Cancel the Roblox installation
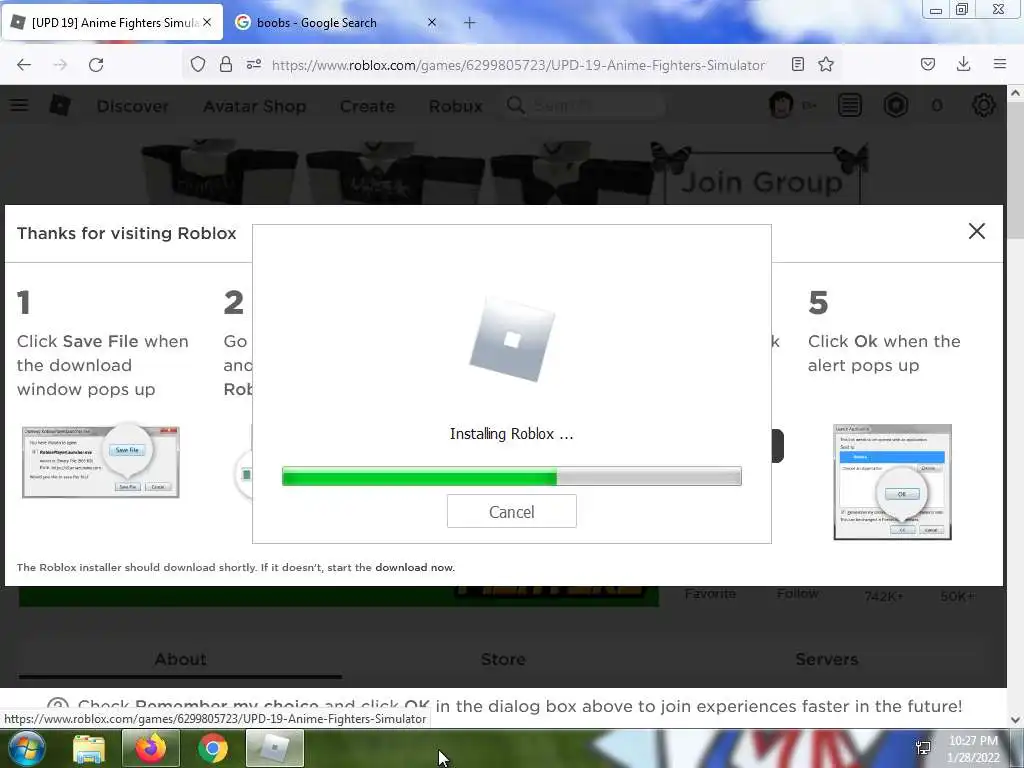This screenshot has width=1024, height=768. pos(511,511)
